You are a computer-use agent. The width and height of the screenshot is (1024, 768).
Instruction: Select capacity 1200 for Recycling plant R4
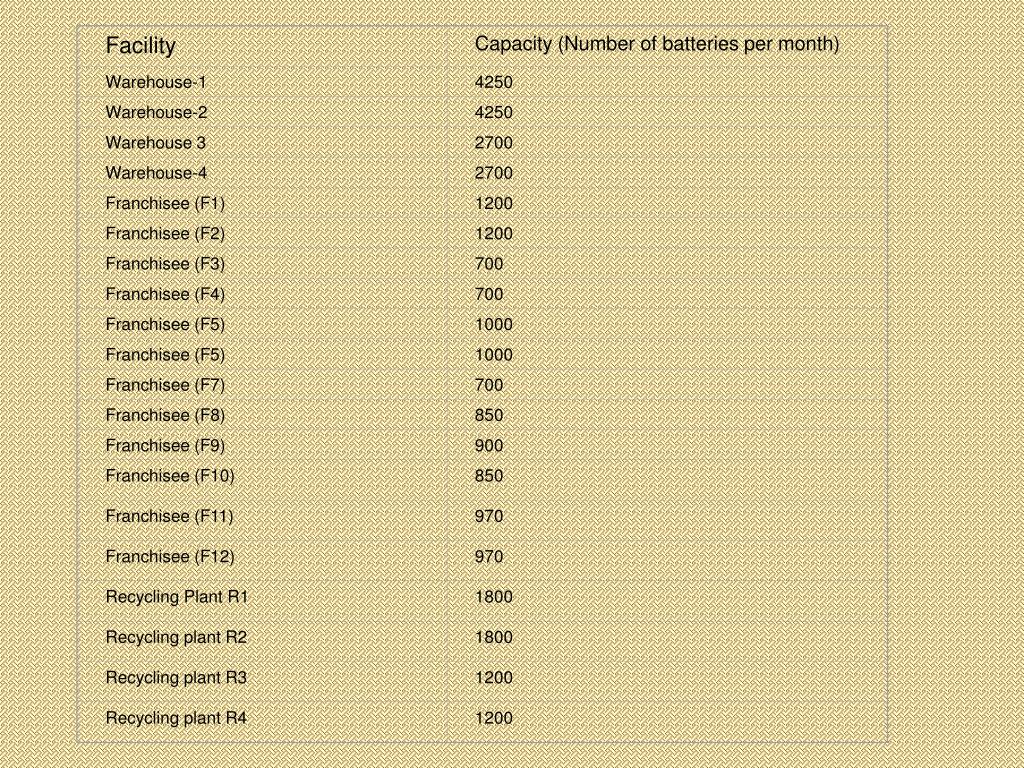point(494,719)
